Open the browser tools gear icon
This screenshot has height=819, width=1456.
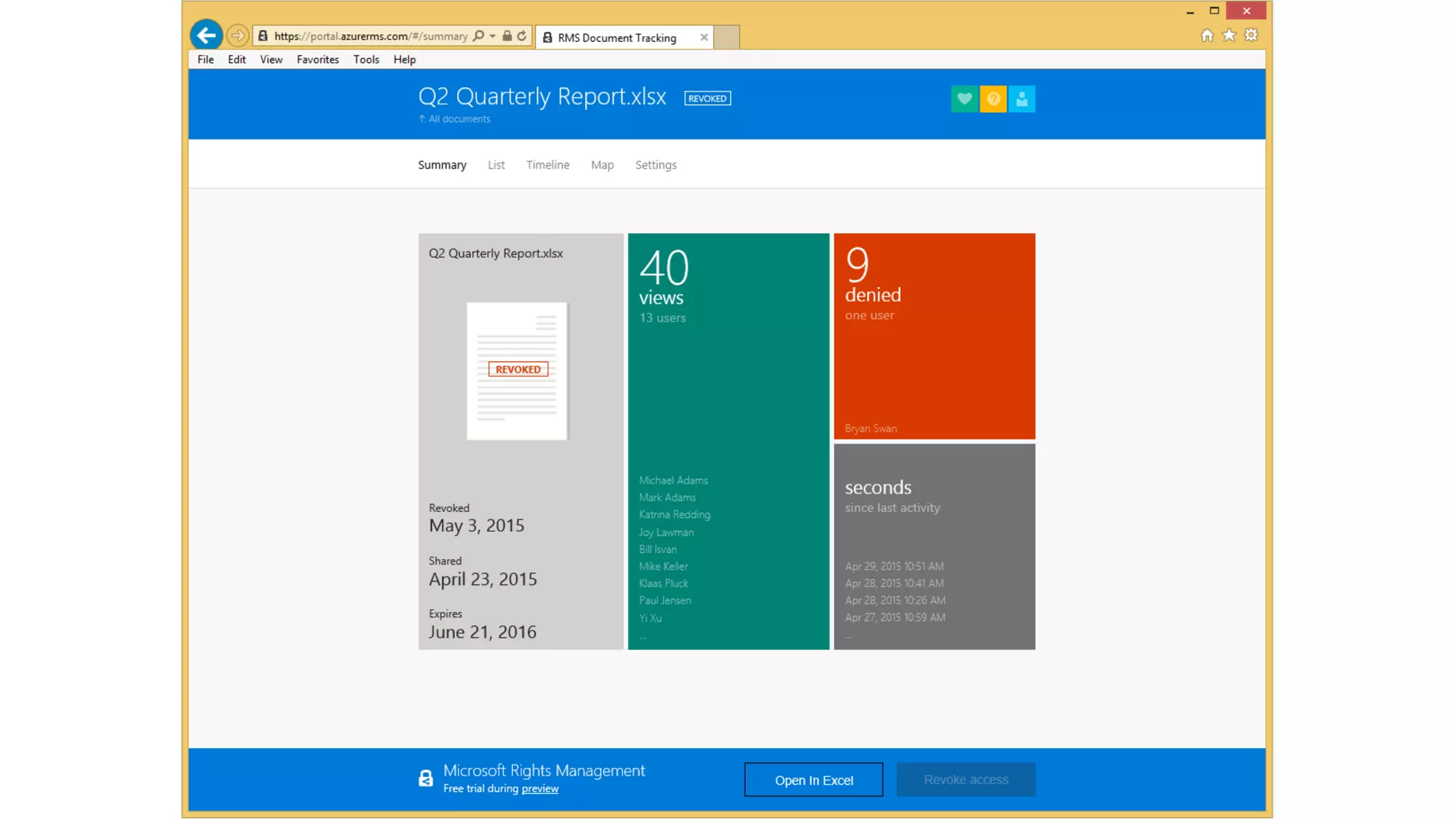coord(1251,35)
